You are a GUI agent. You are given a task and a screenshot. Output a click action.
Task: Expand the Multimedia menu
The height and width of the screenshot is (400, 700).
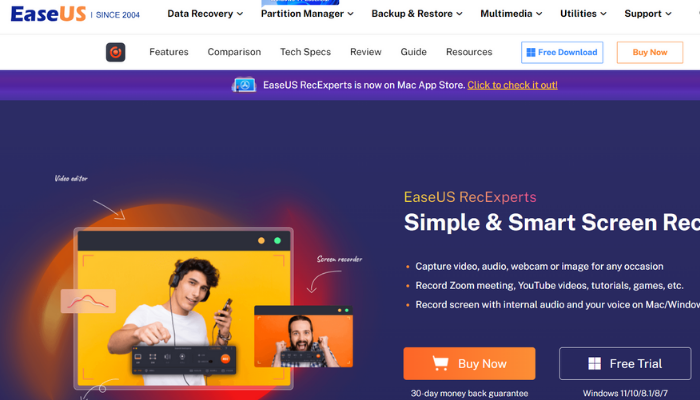click(511, 14)
